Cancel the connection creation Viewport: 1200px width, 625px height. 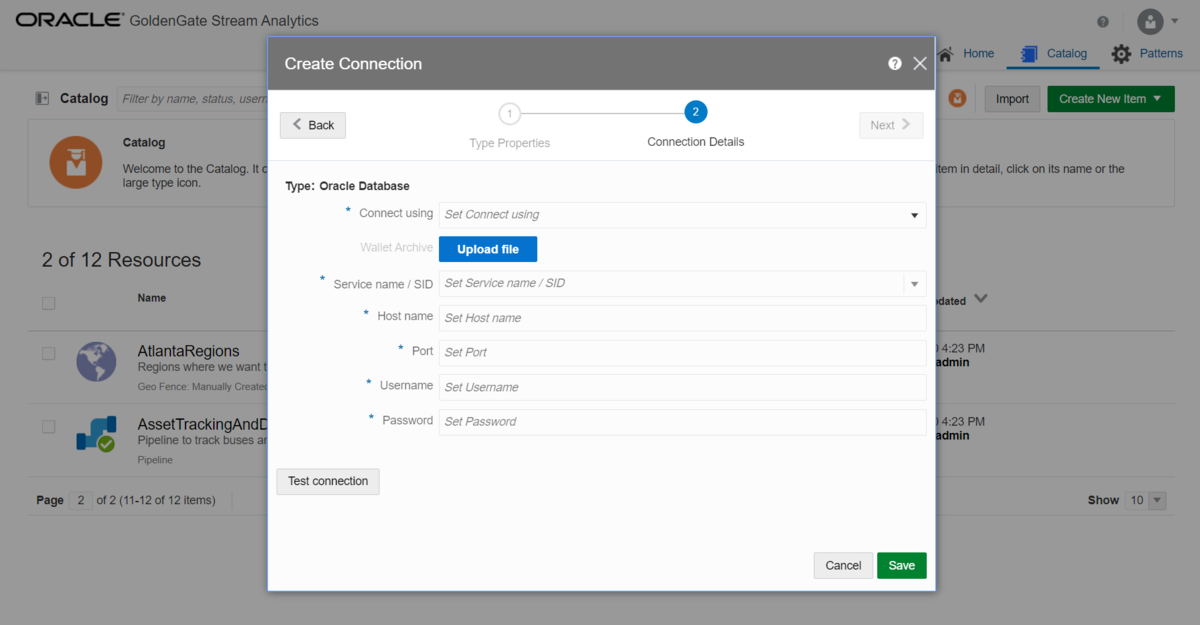pyautogui.click(x=843, y=565)
